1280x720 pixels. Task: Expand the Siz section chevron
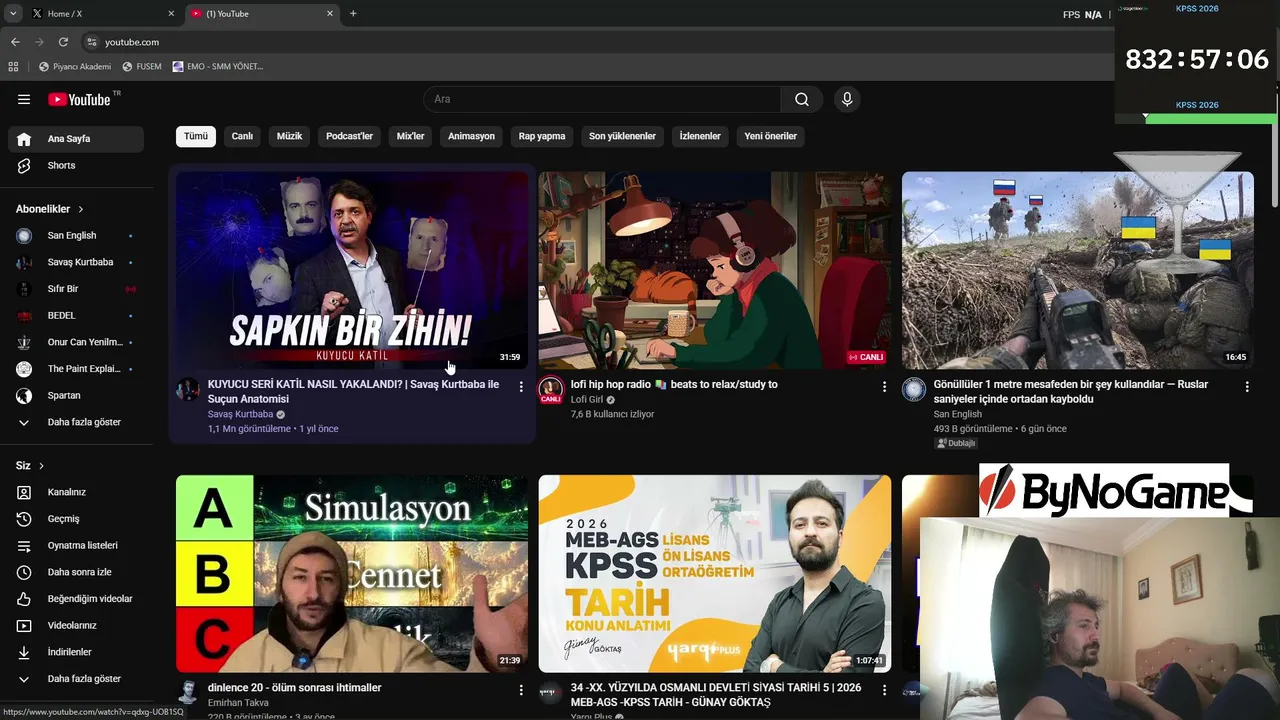tap(41, 466)
